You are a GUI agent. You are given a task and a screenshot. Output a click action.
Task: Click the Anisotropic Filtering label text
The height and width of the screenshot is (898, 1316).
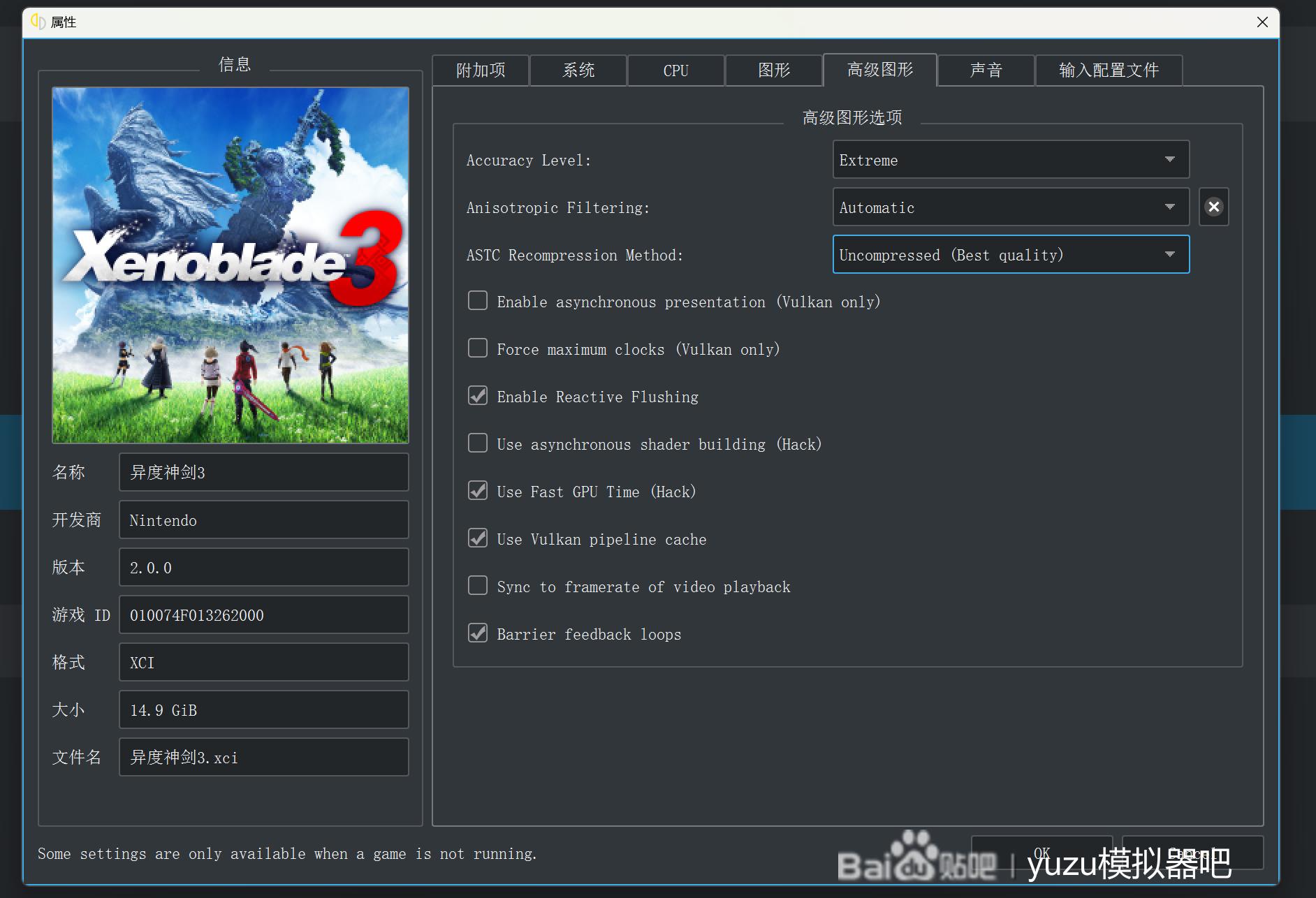point(558,208)
